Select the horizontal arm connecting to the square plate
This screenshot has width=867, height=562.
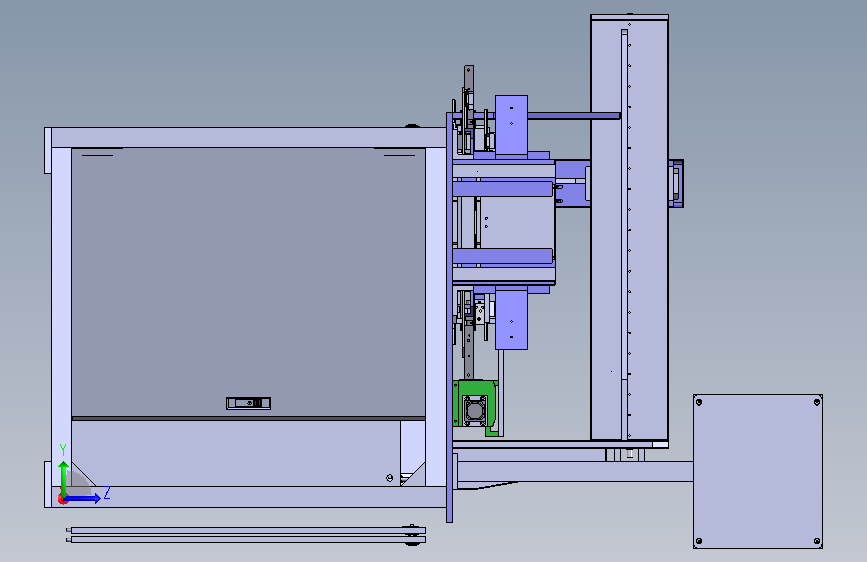point(575,471)
